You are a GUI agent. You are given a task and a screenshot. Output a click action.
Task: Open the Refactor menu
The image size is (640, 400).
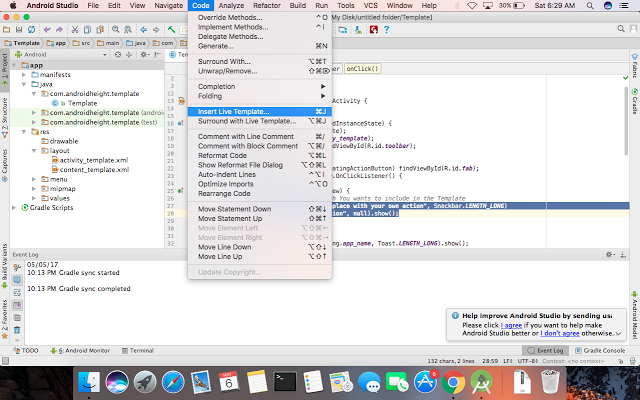pyautogui.click(x=267, y=5)
